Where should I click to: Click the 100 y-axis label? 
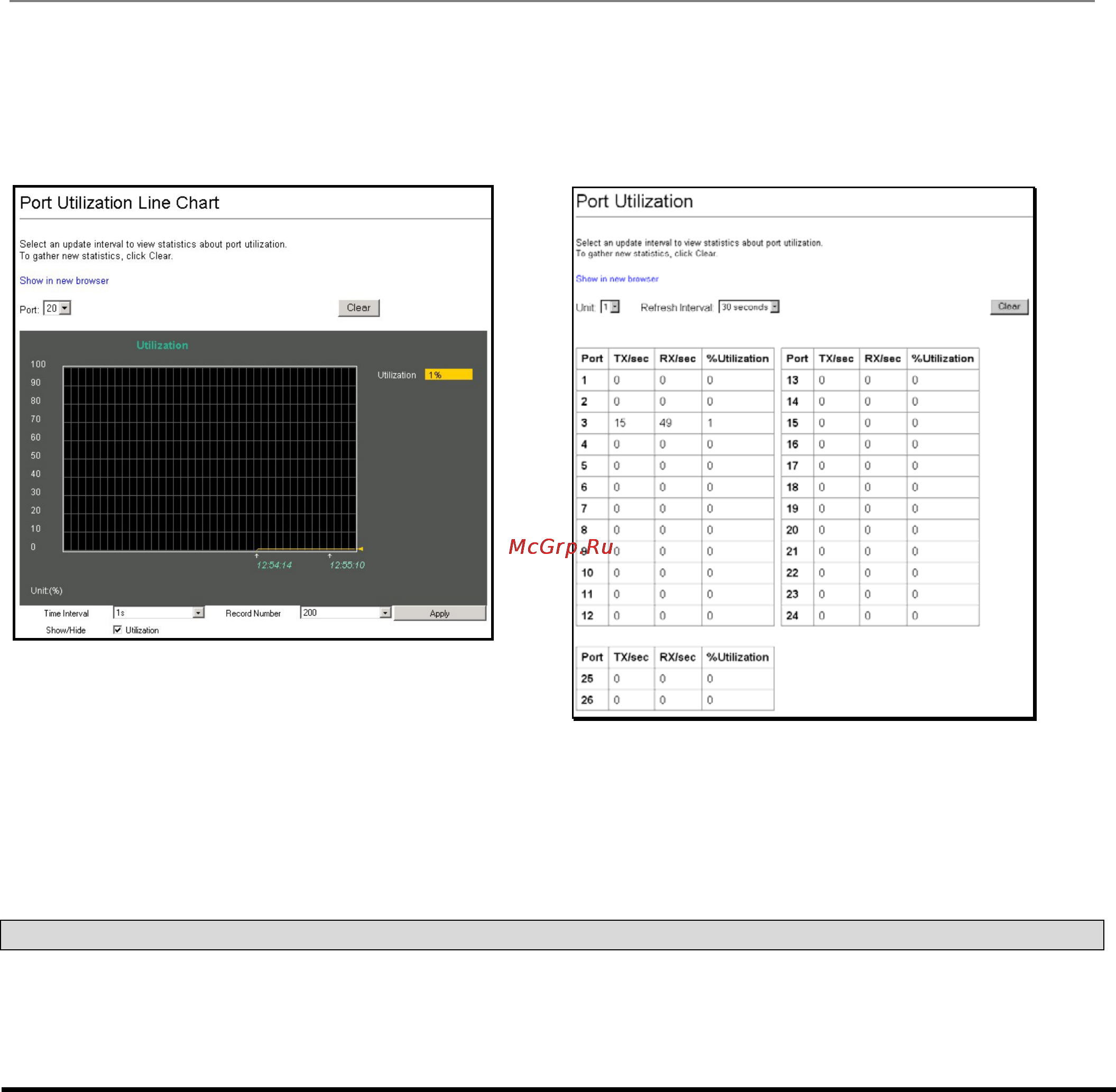tap(38, 364)
